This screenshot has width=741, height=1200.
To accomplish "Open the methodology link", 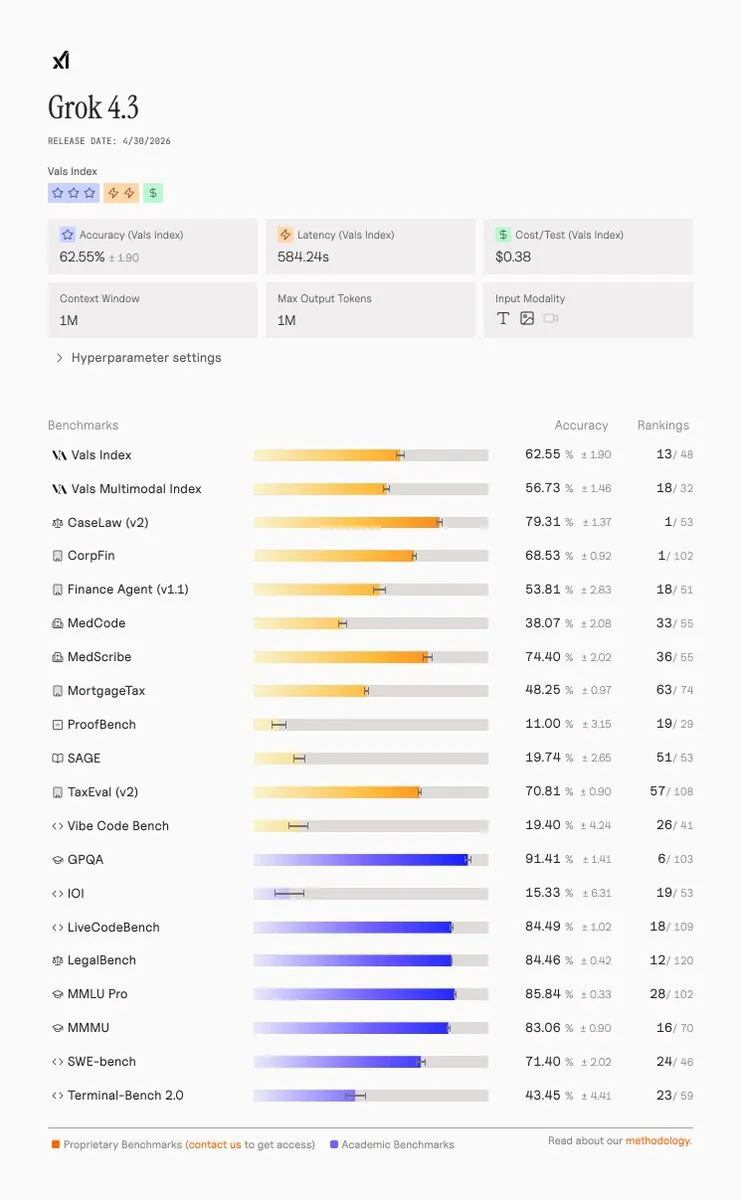I will coord(658,1141).
